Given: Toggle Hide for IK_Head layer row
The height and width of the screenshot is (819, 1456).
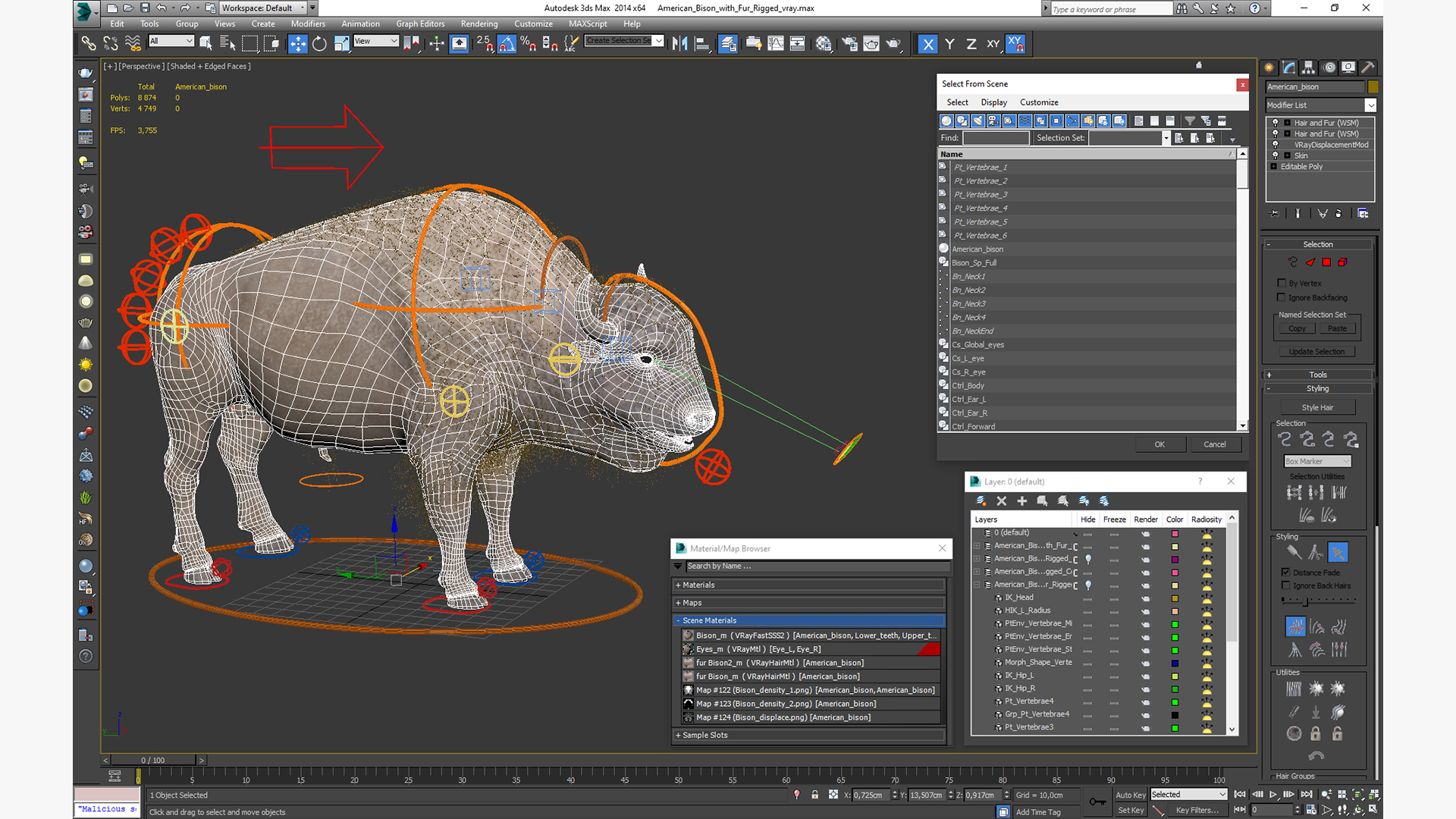Looking at the screenshot, I should click(x=1087, y=598).
